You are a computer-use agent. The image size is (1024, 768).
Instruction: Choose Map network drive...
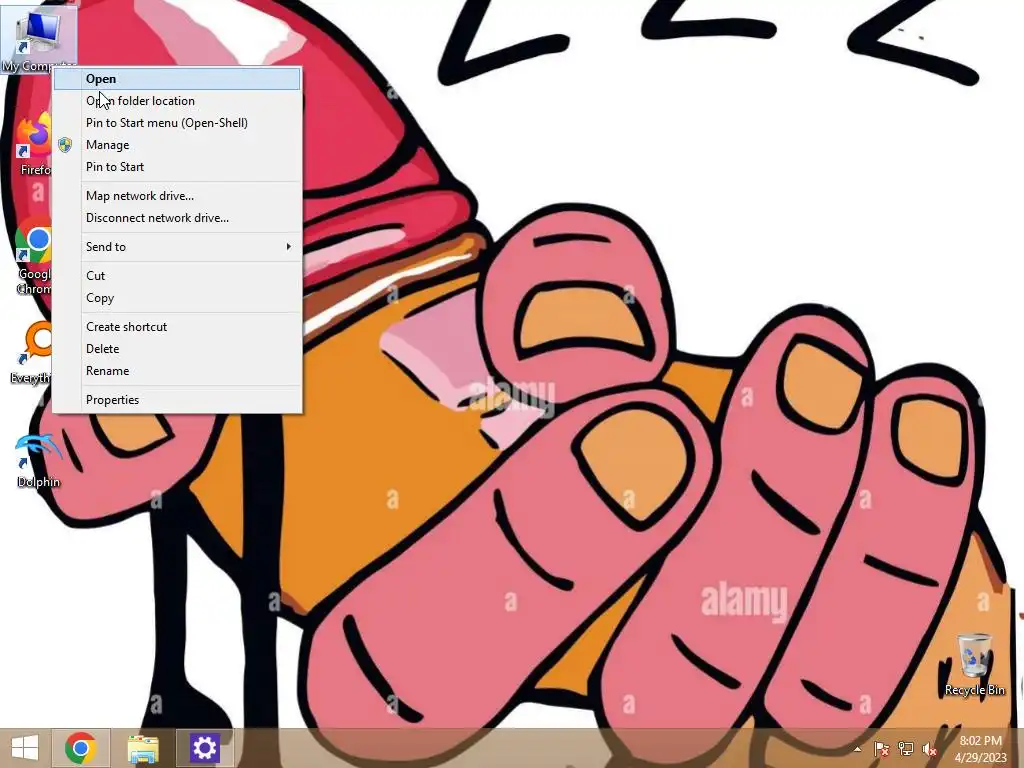pyautogui.click(x=177, y=196)
